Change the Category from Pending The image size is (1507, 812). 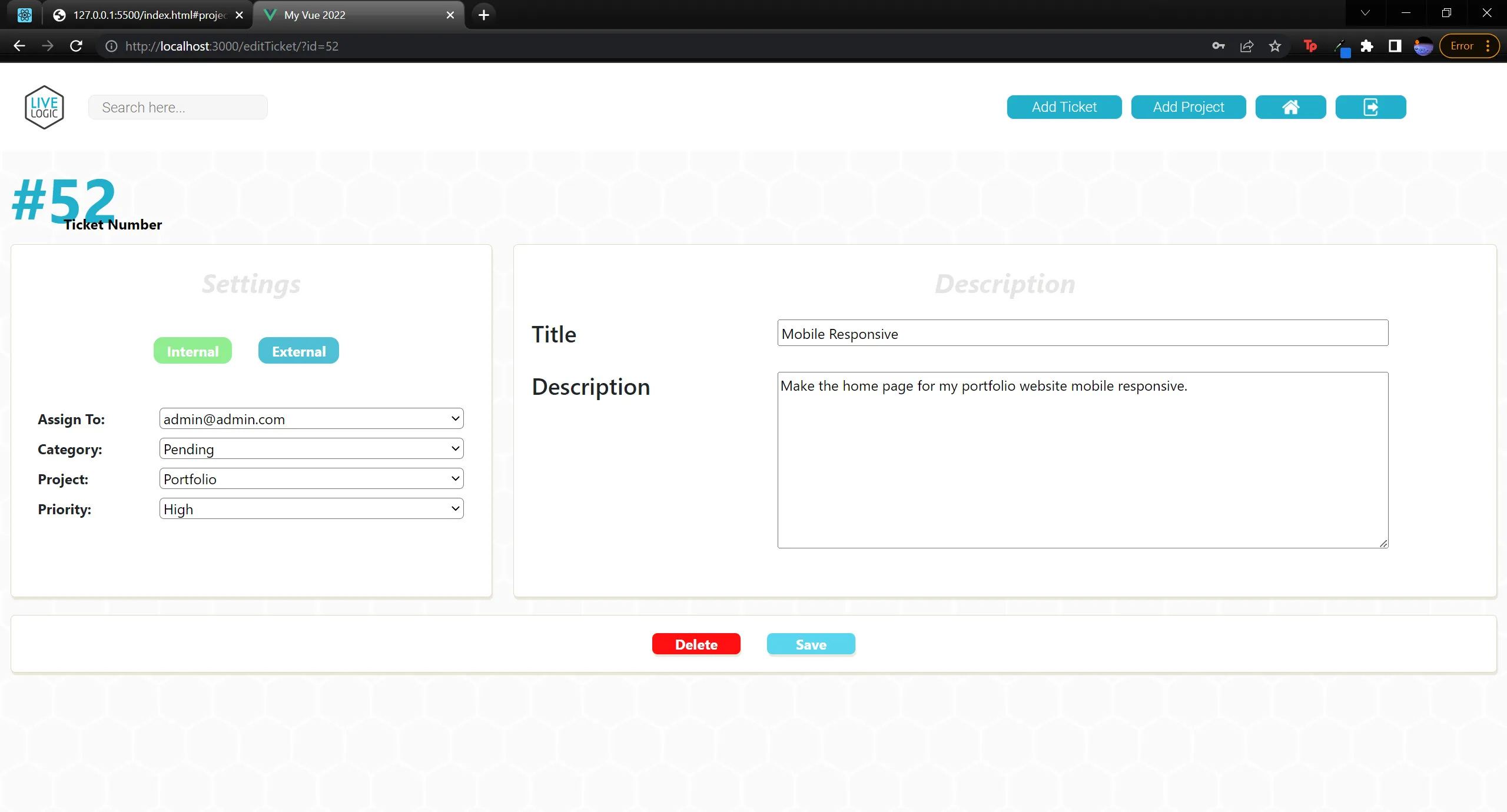click(x=311, y=448)
